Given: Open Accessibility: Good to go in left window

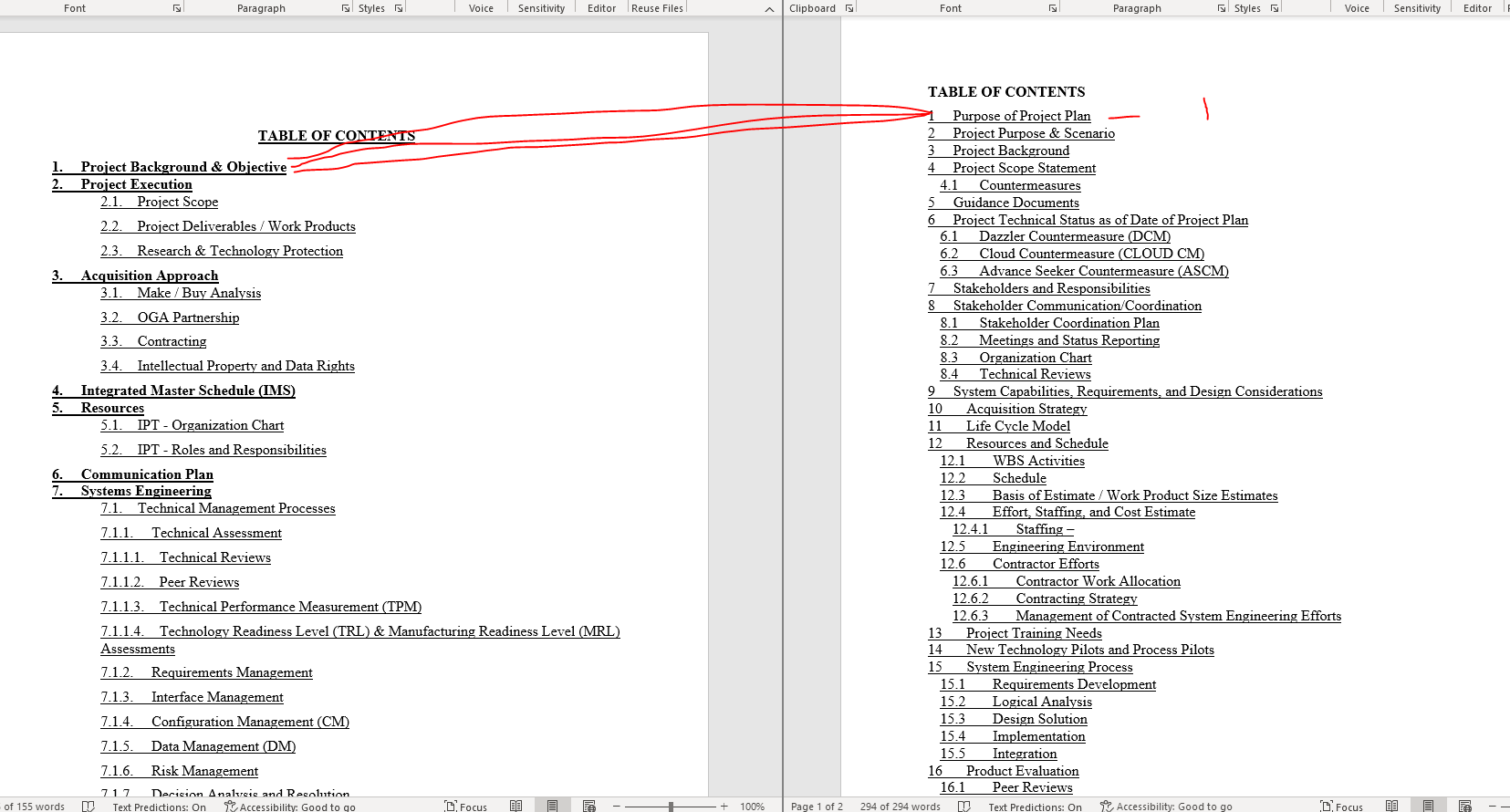Looking at the screenshot, I should pyautogui.click(x=290, y=807).
